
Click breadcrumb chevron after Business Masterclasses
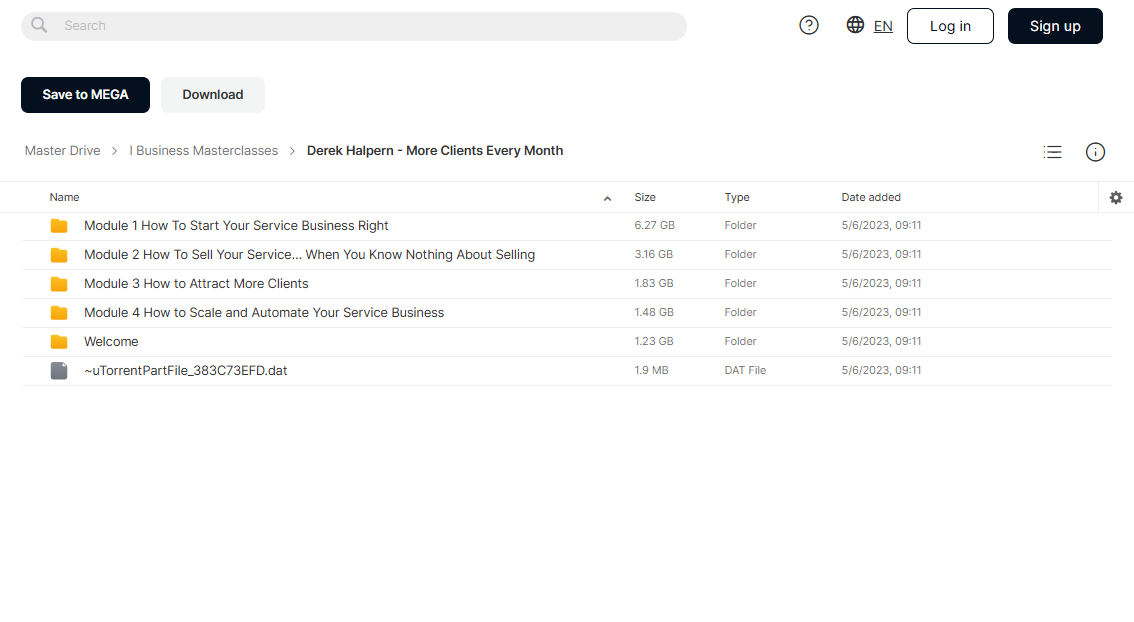click(x=292, y=151)
